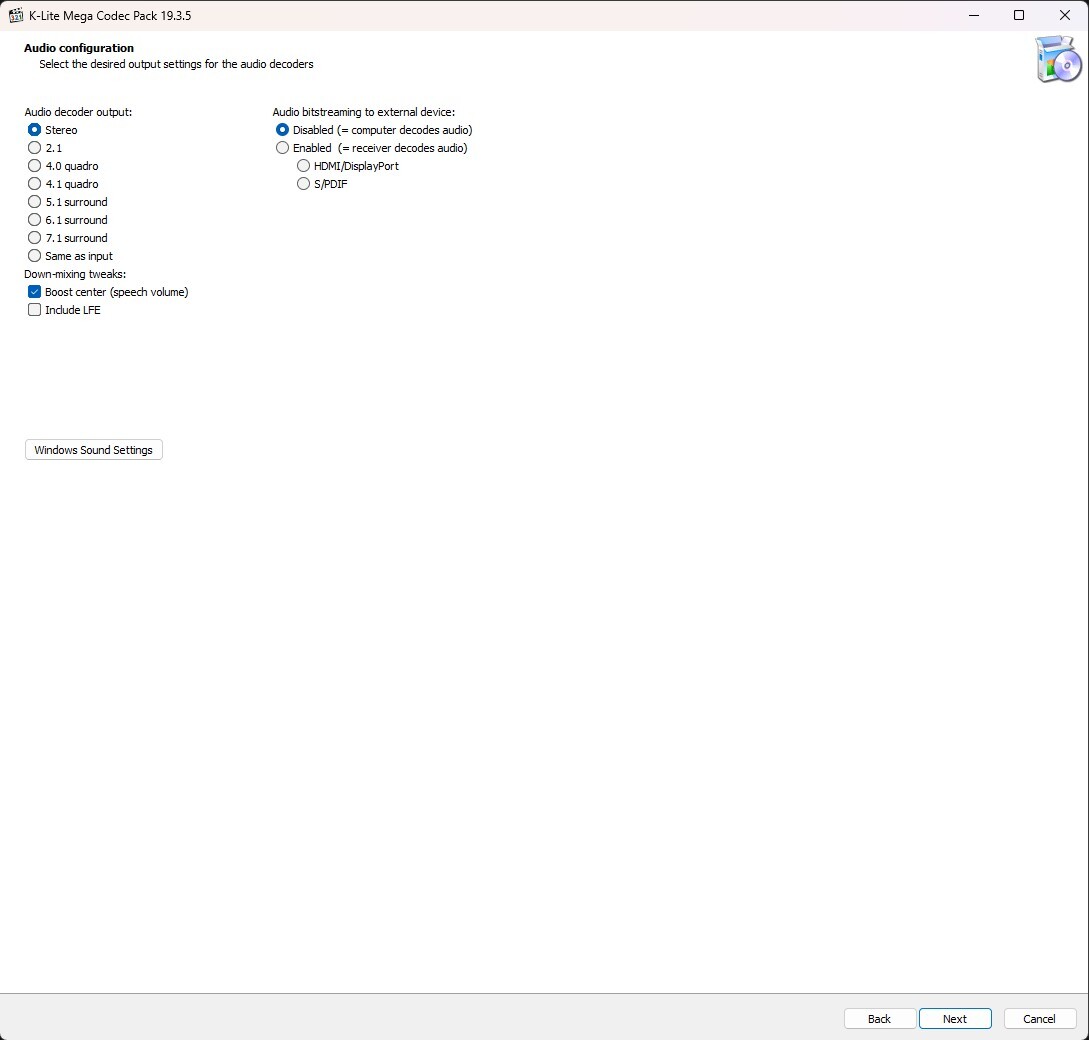Select Disabled bitstreaming option
Screen dimensions: 1089x1040
[x=283, y=130]
